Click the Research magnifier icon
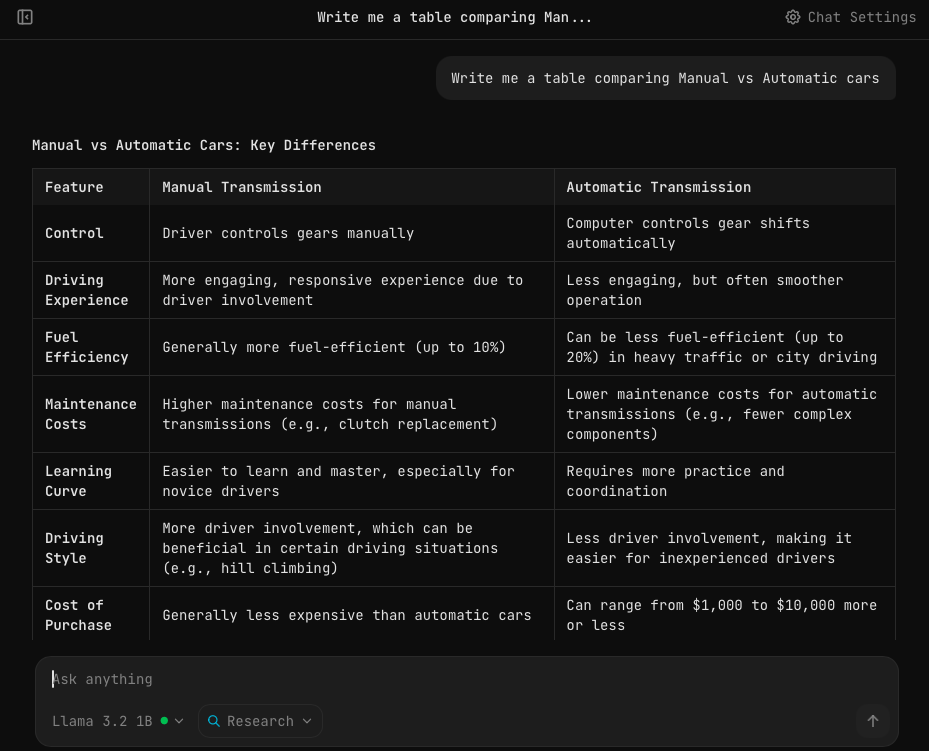The height and width of the screenshot is (751, 929). (x=214, y=721)
